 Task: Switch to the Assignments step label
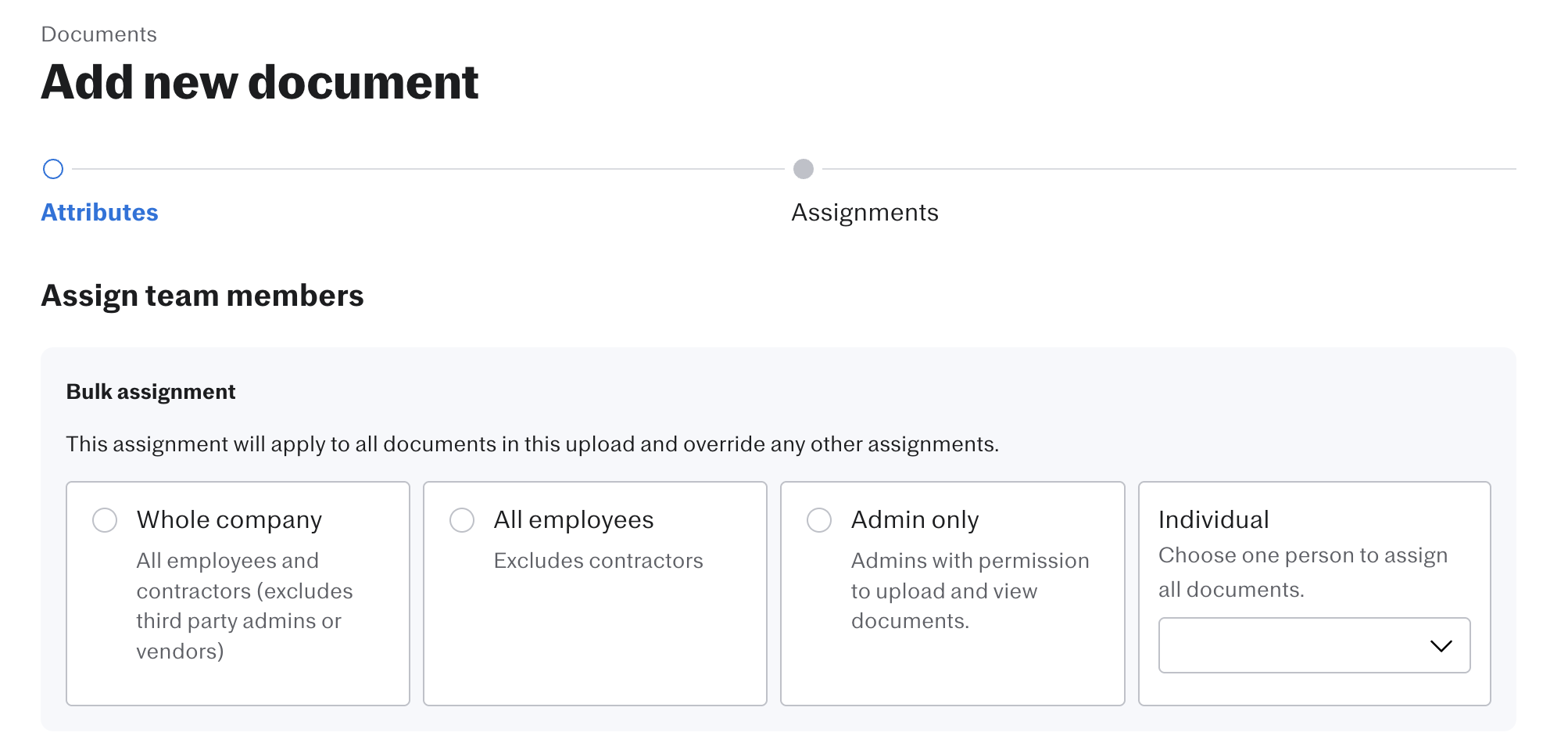pyautogui.click(x=865, y=213)
